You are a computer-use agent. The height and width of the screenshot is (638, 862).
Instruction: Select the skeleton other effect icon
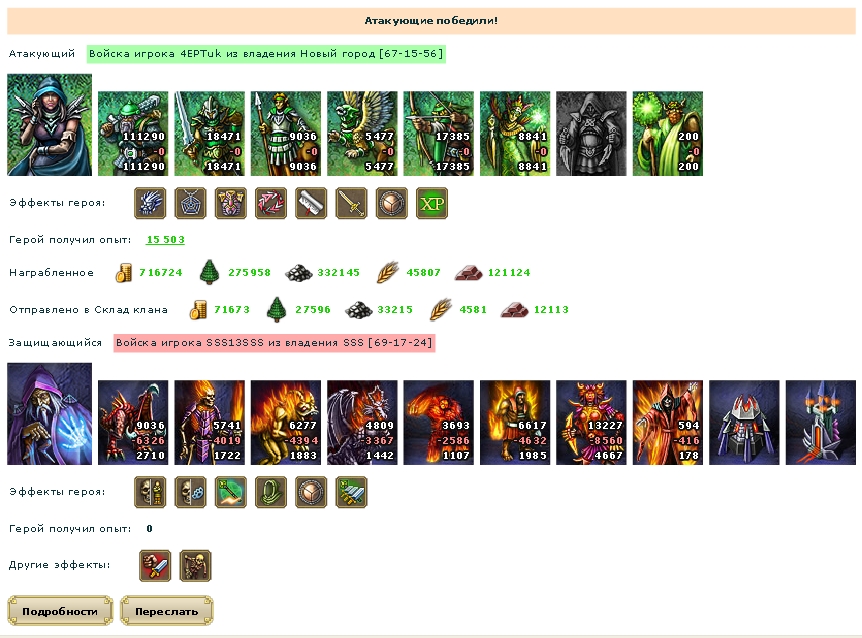[195, 565]
